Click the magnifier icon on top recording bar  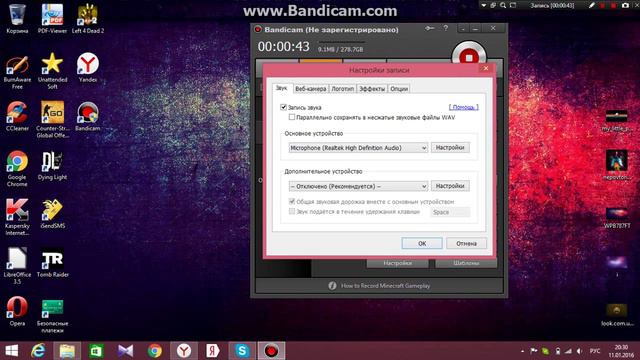click(503, 5)
